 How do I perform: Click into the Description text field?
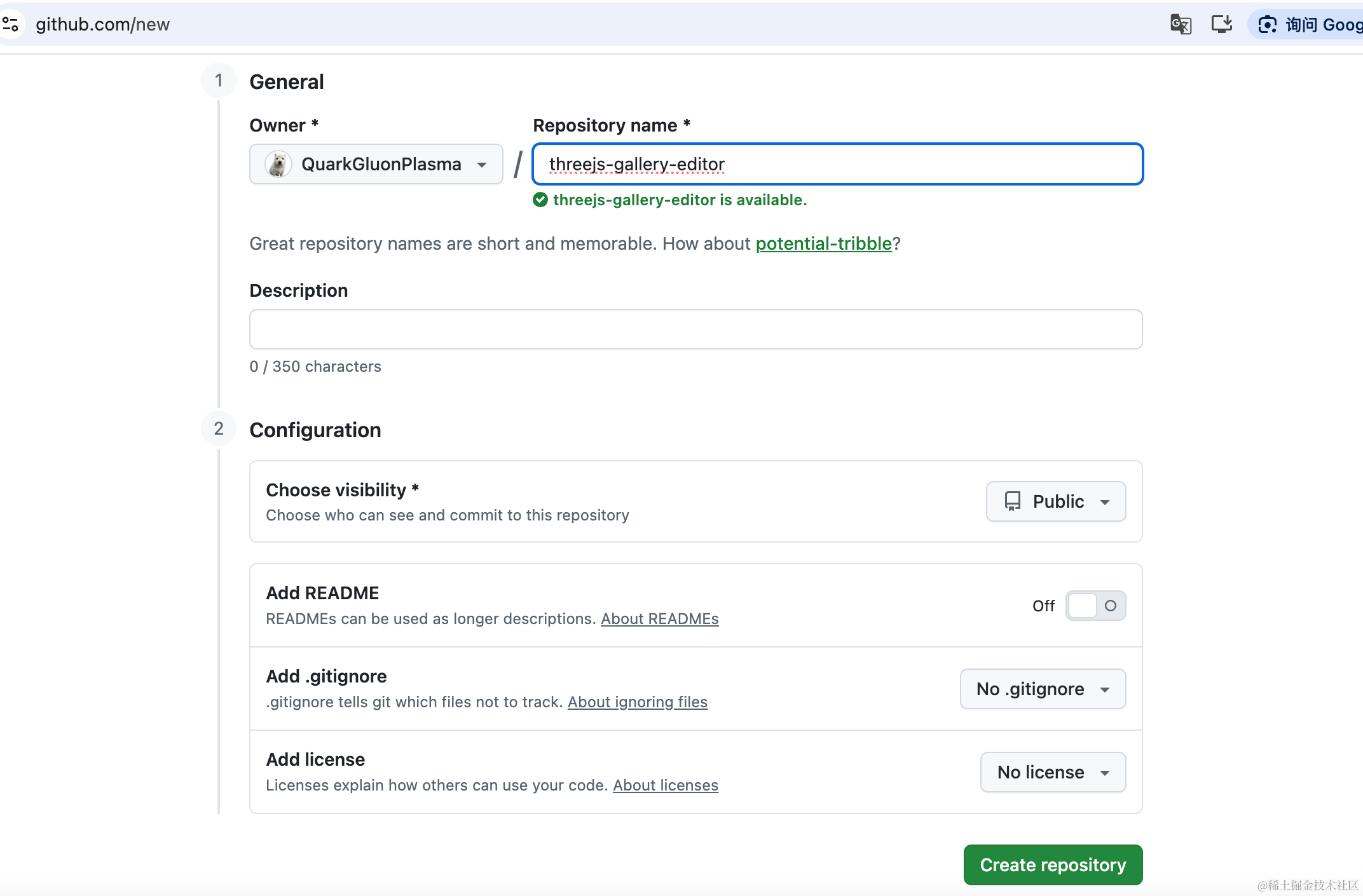click(695, 329)
